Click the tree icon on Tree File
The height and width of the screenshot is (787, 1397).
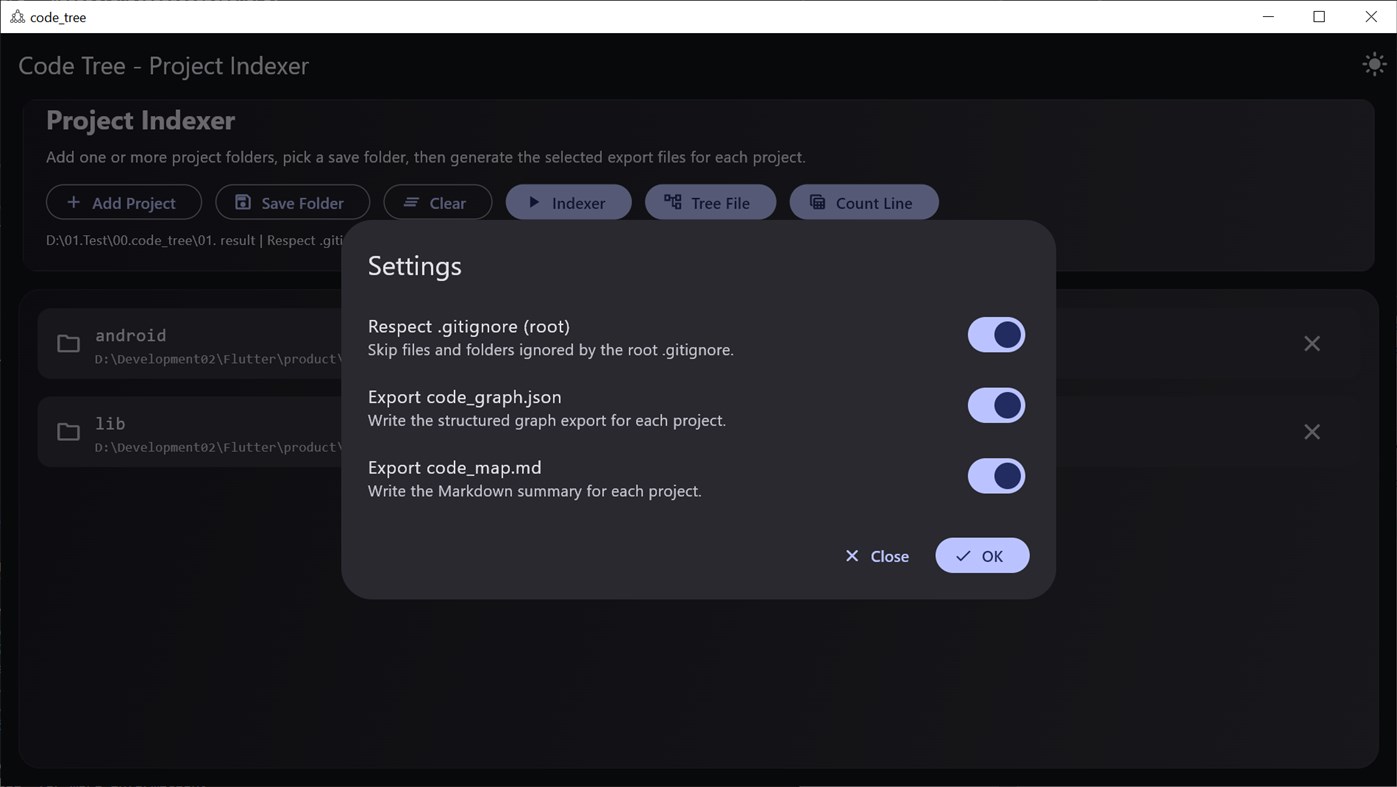click(x=673, y=202)
